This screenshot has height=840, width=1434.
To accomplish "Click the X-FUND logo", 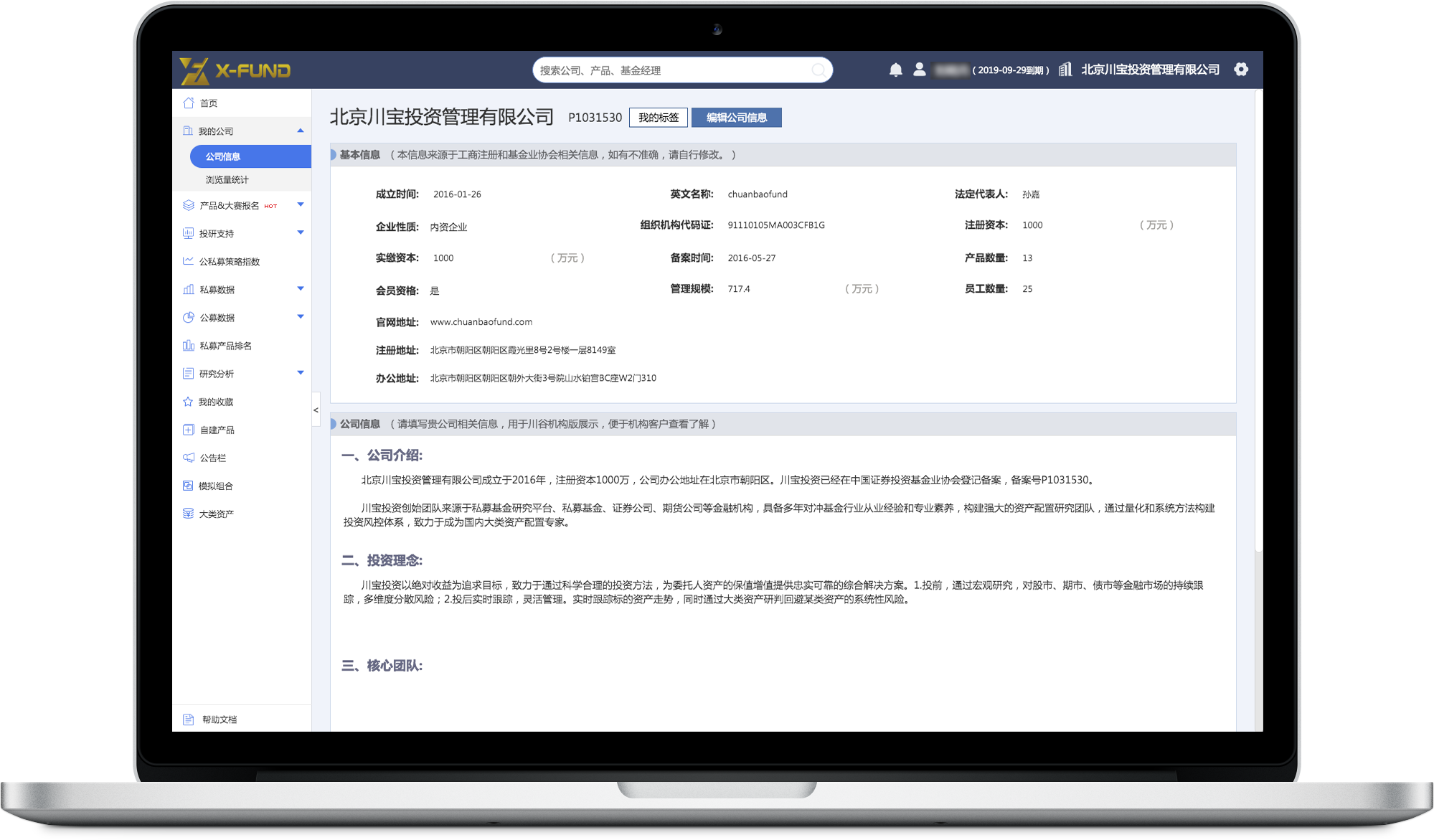I will click(235, 70).
